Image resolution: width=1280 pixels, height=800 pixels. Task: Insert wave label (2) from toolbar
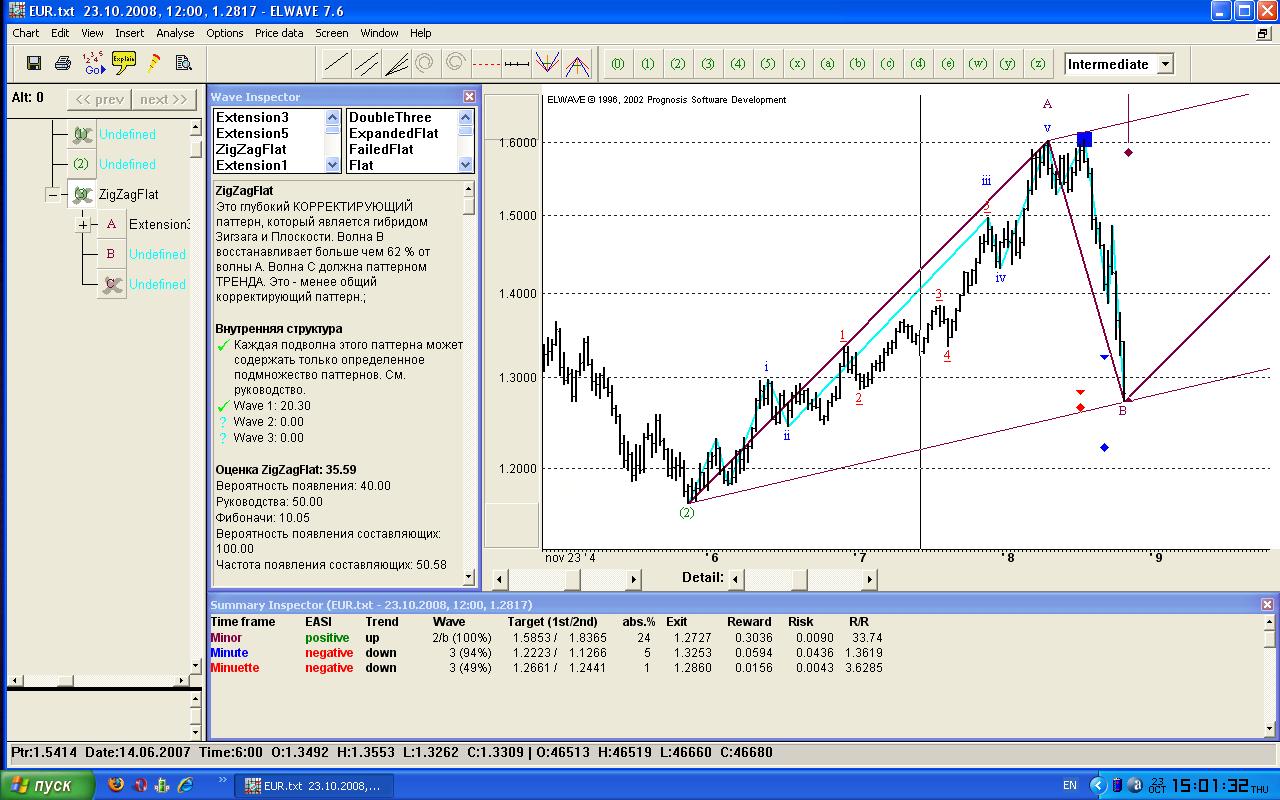tap(678, 64)
